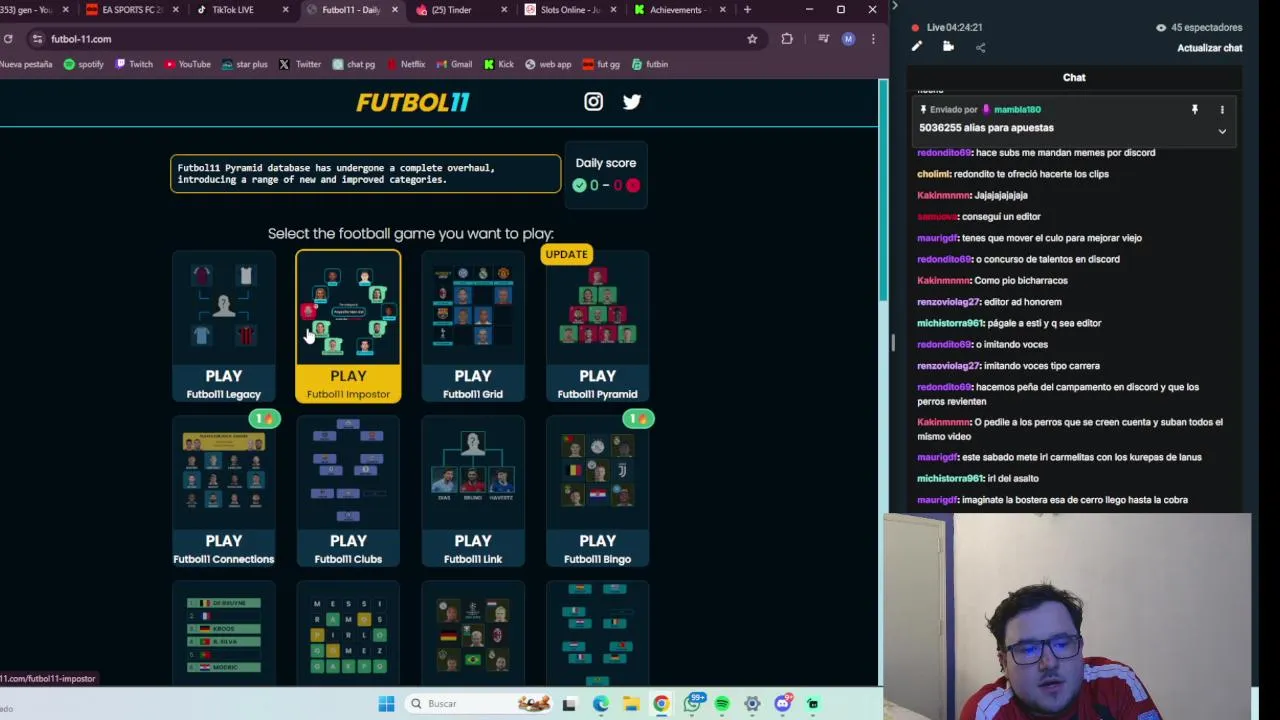Switch to the Slots Online browser tab
1280x720 pixels.
pos(569,10)
